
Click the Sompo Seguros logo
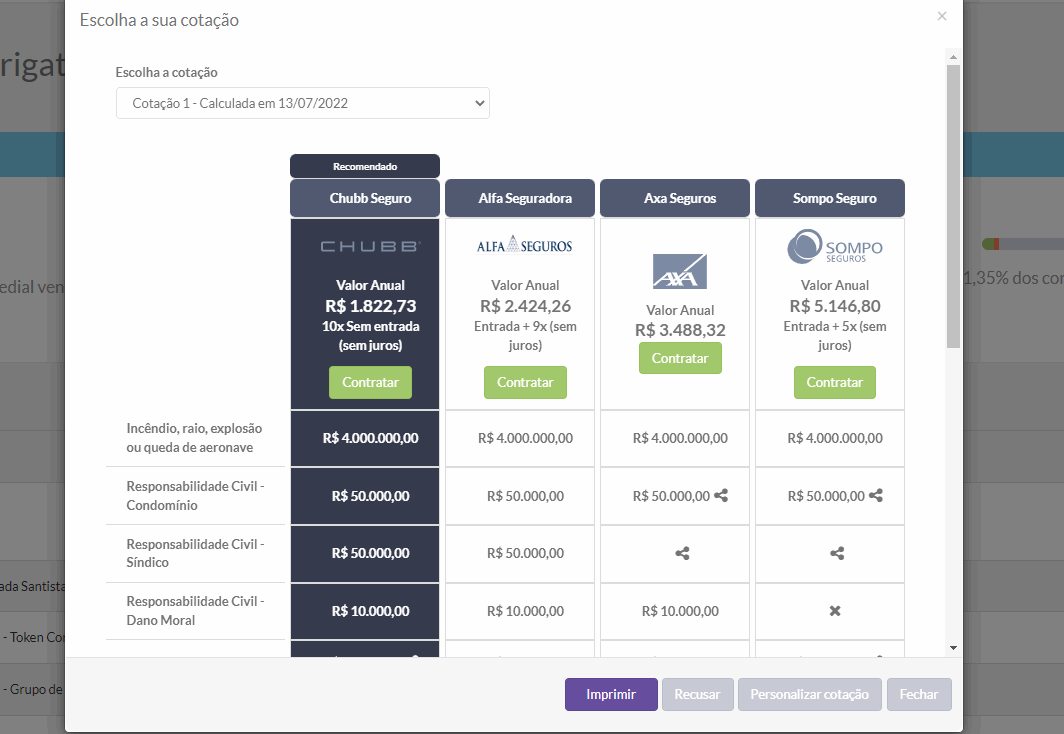[x=835, y=246]
